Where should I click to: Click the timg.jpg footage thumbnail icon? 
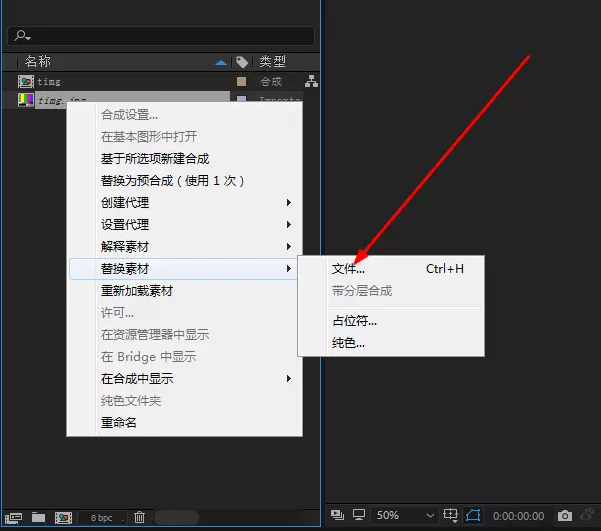pyautogui.click(x=26, y=100)
